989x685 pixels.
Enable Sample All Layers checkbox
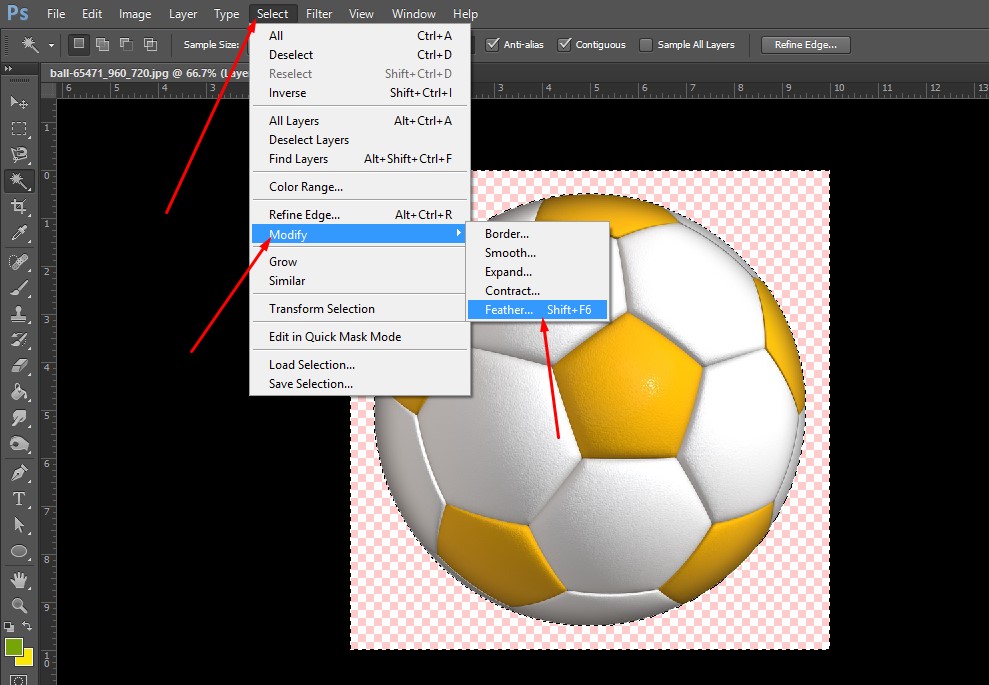coord(646,45)
